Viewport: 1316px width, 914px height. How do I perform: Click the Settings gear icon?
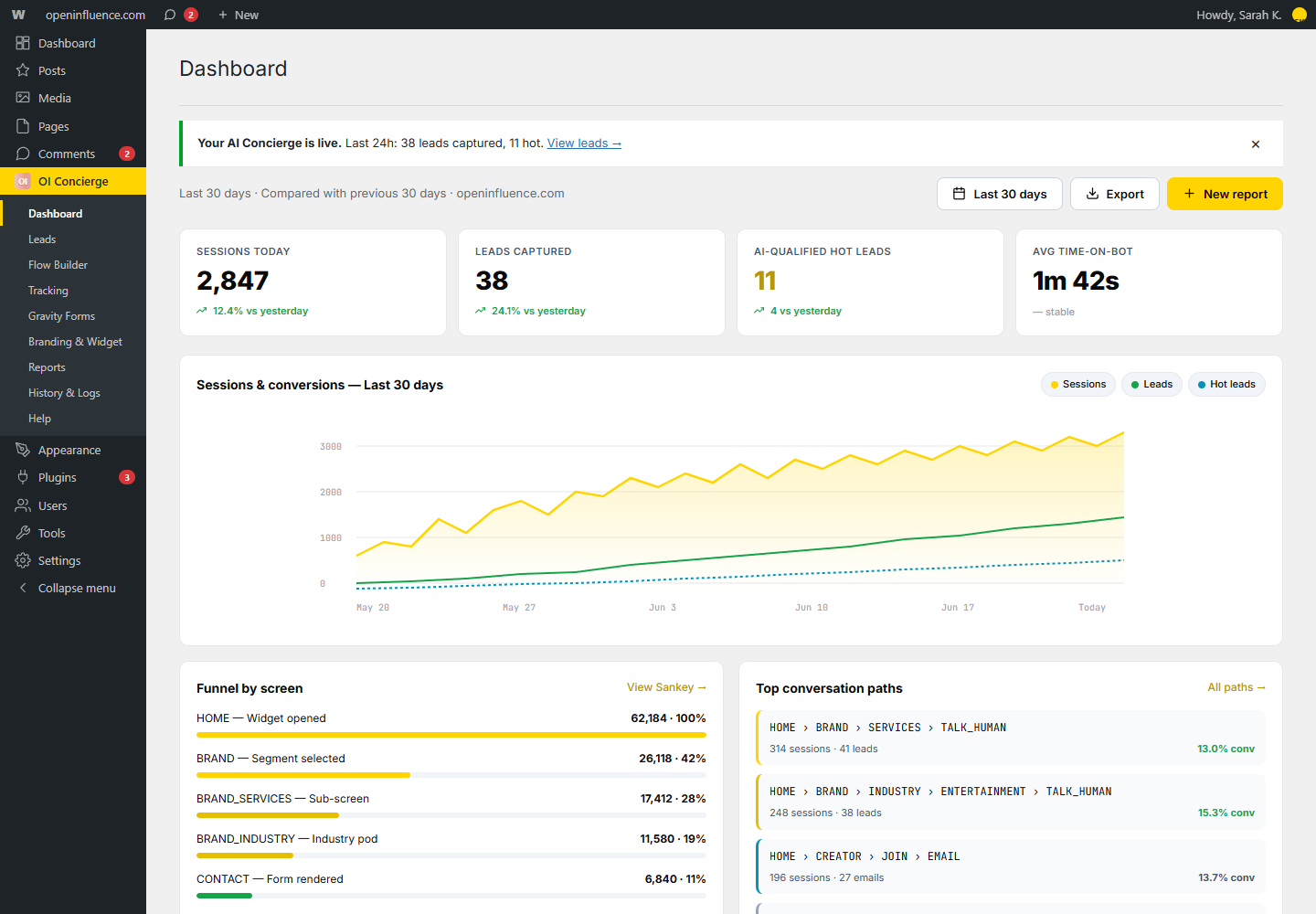[23, 560]
